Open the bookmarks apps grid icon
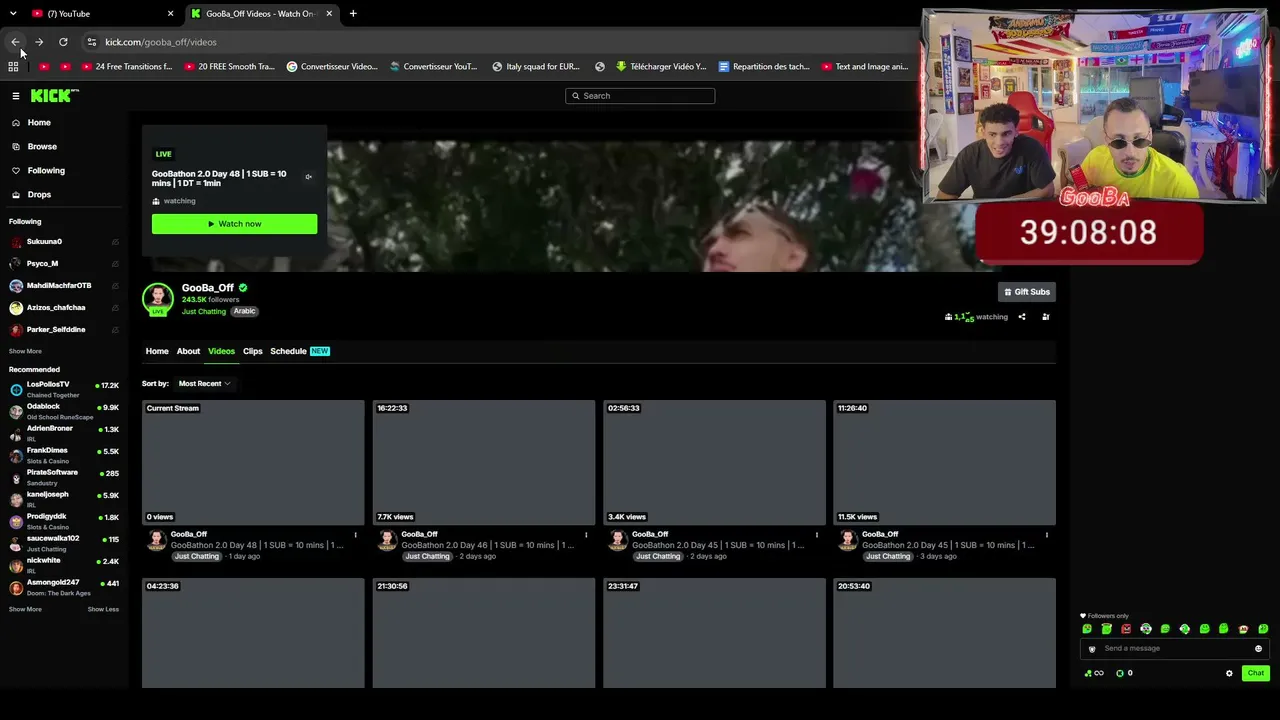This screenshot has height=720, width=1280. point(13,67)
